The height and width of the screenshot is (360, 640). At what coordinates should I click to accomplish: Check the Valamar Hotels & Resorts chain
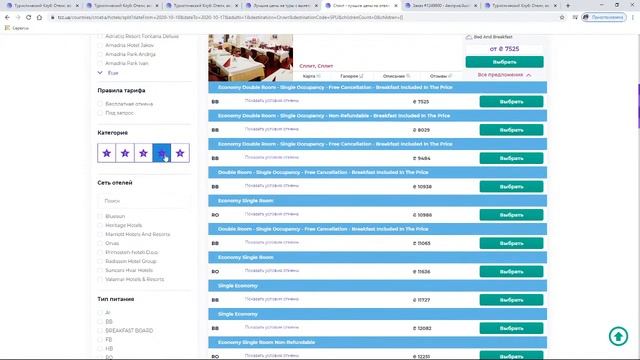(x=100, y=279)
